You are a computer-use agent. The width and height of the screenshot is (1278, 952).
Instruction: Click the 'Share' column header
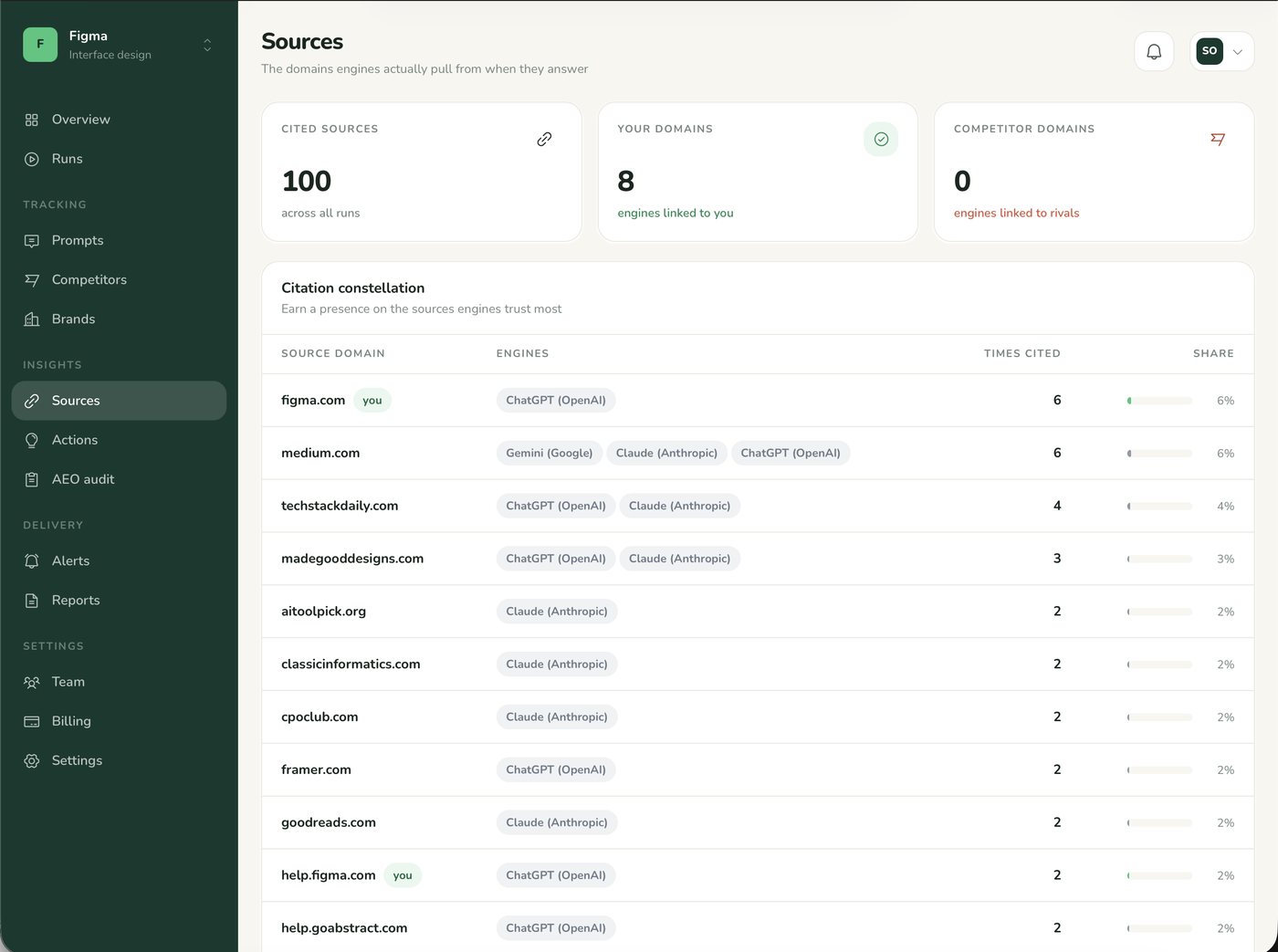pos(1213,353)
